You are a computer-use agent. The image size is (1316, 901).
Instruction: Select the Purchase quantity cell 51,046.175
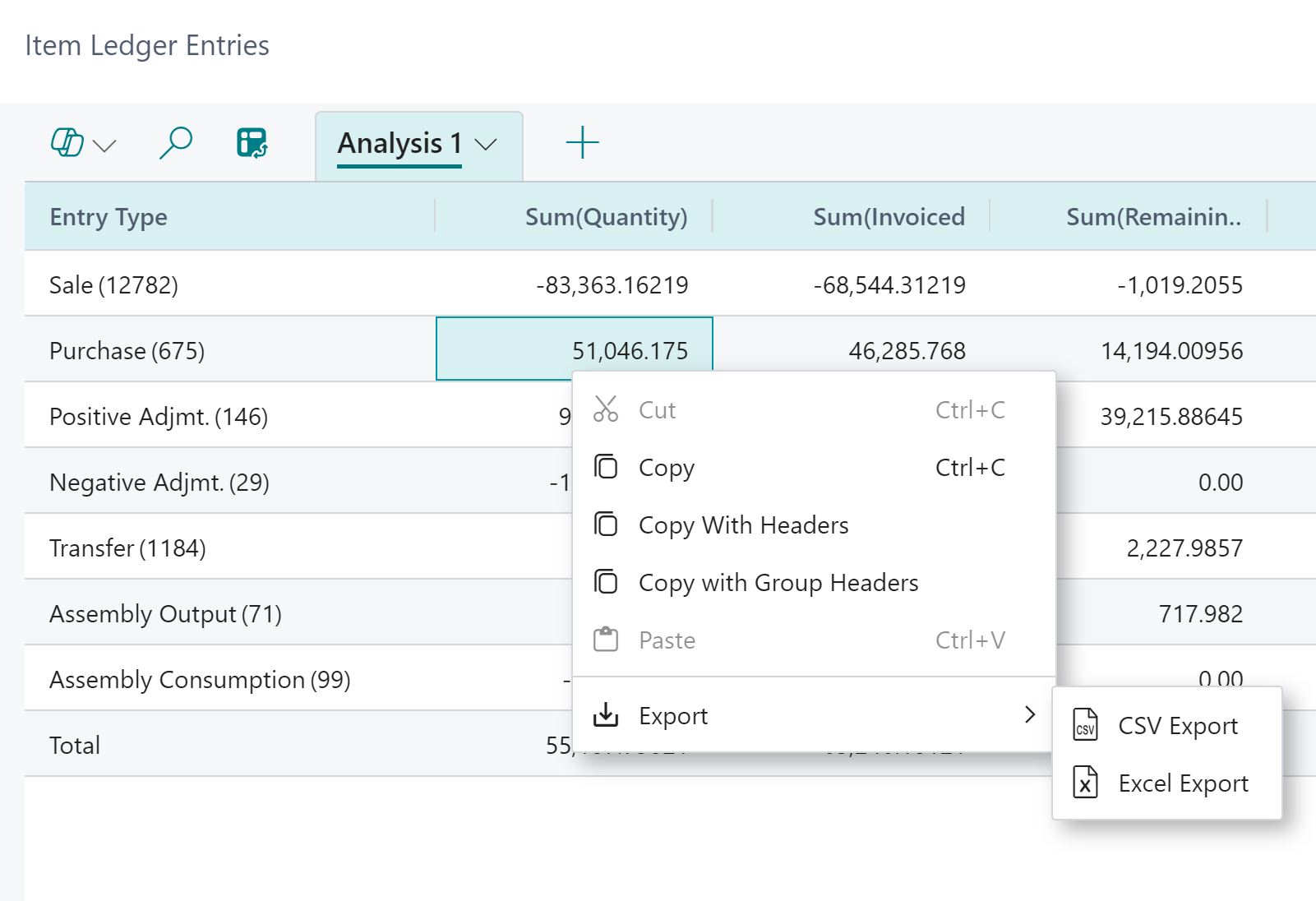point(574,349)
